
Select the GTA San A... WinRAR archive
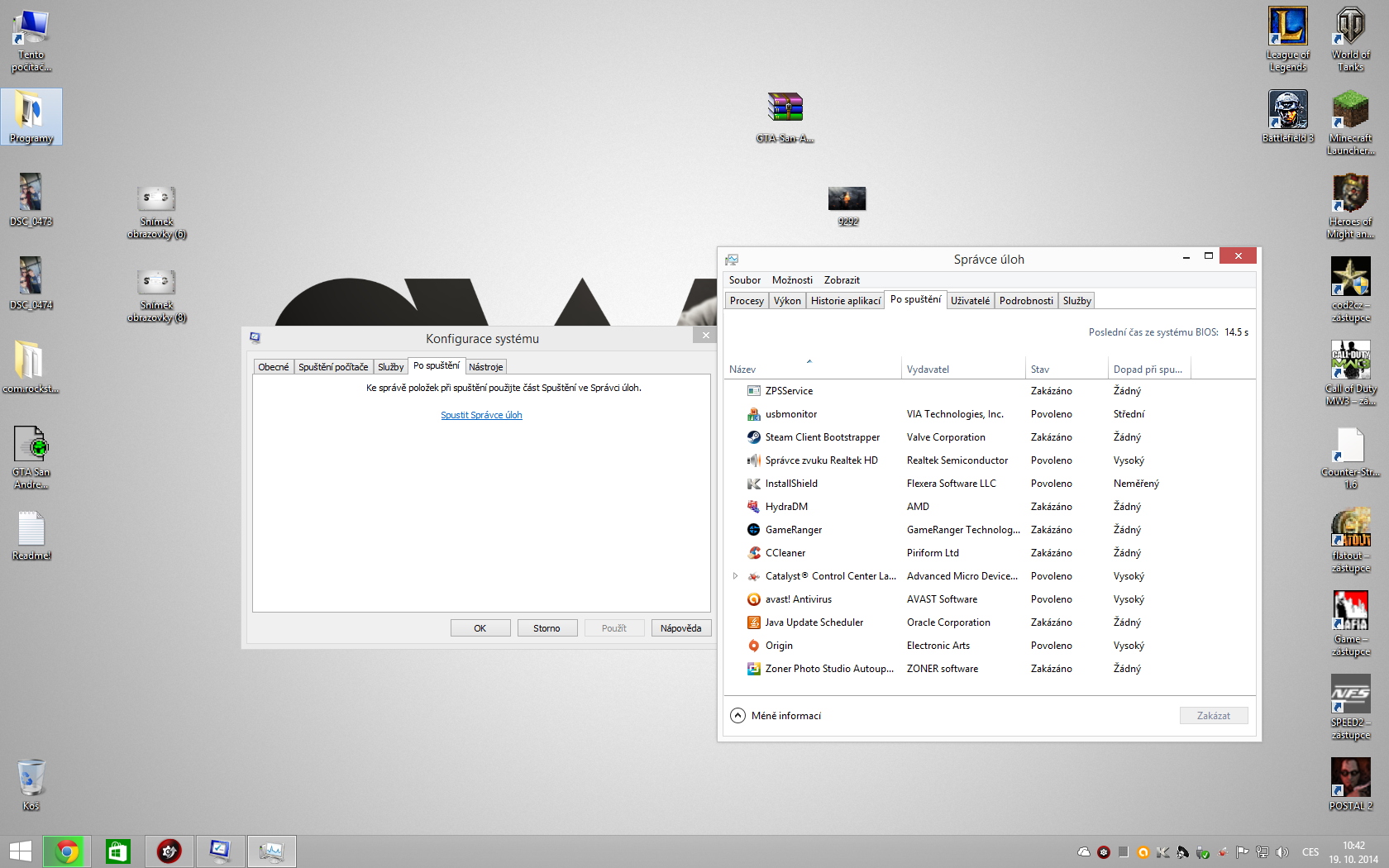tap(785, 117)
